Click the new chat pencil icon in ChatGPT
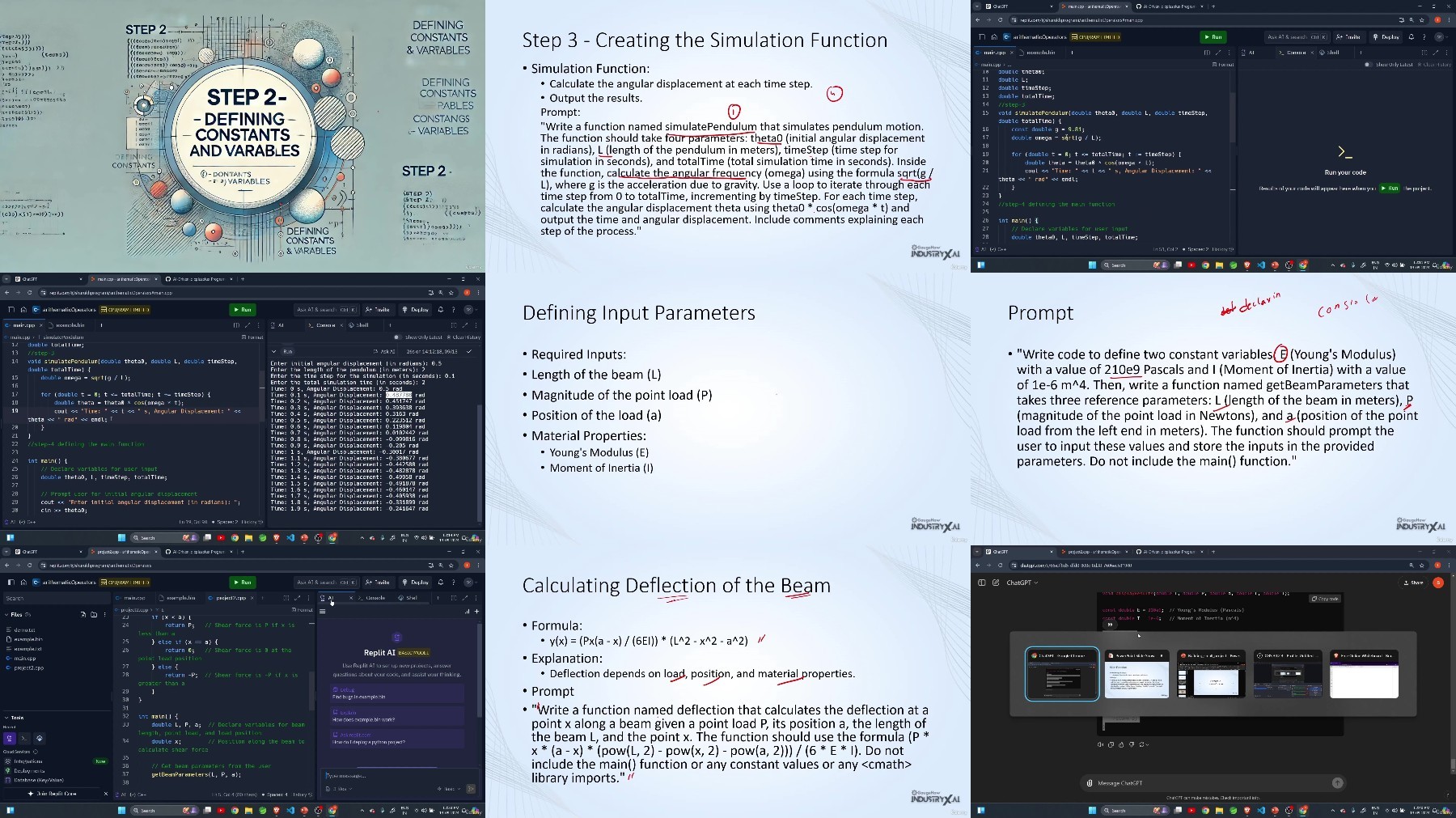This screenshot has height=818, width=1456. coord(995,583)
